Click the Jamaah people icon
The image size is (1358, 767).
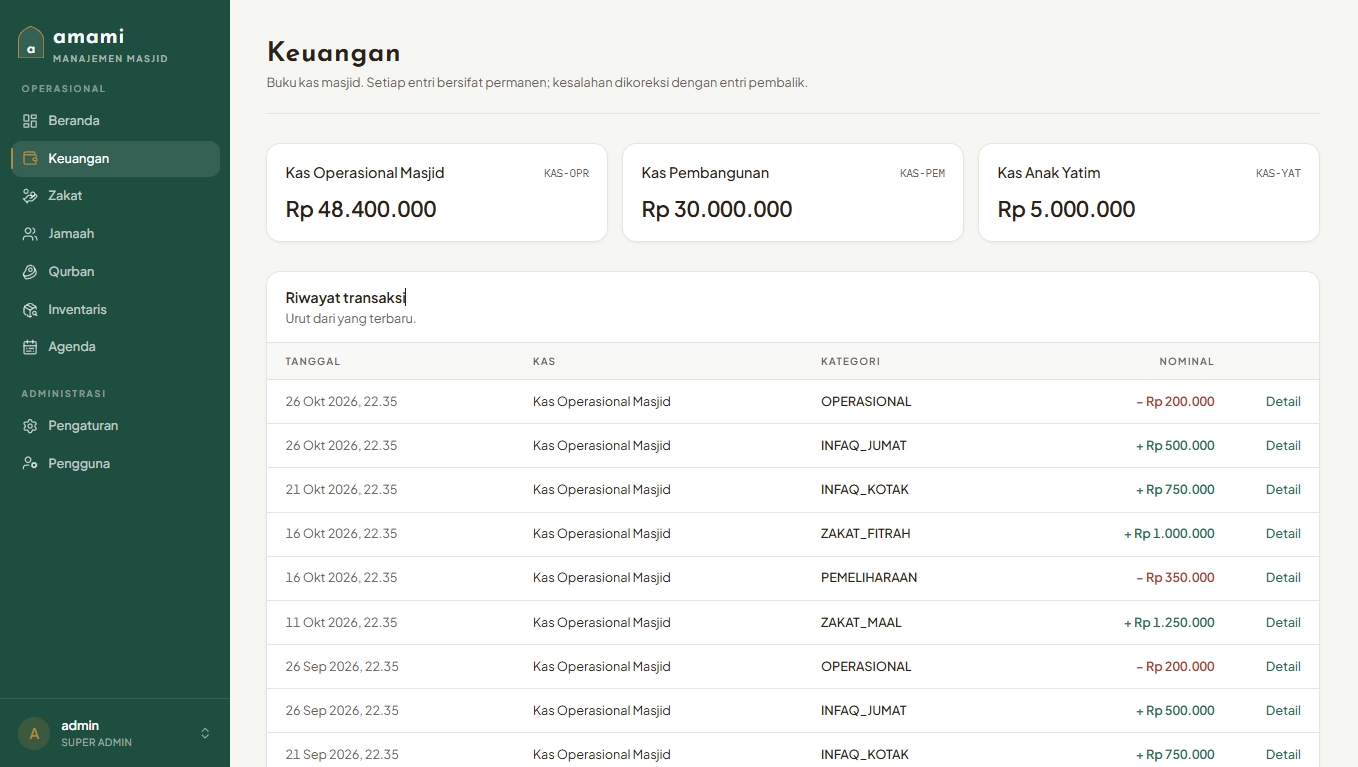(30, 234)
